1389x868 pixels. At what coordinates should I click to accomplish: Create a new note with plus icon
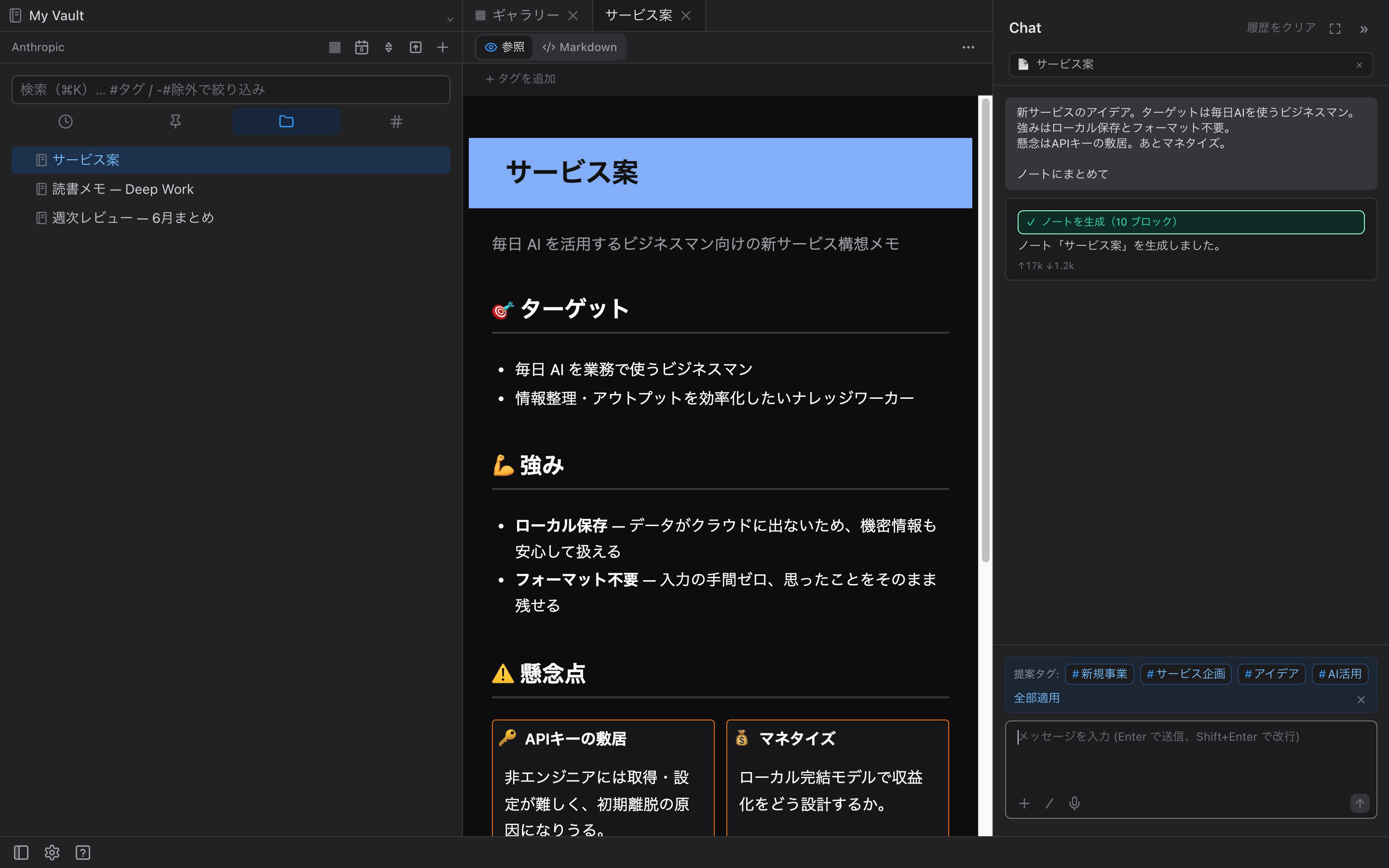[443, 47]
